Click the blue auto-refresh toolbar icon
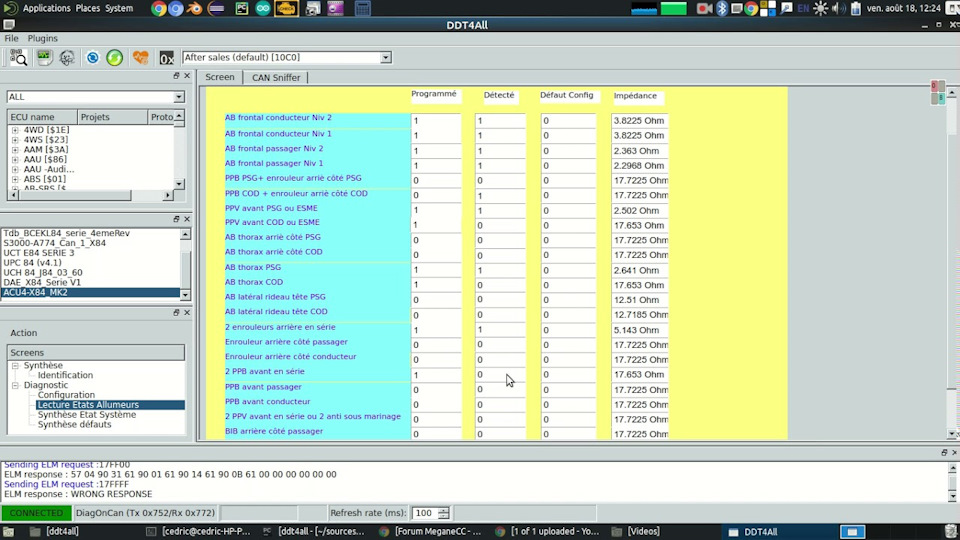 point(92,58)
